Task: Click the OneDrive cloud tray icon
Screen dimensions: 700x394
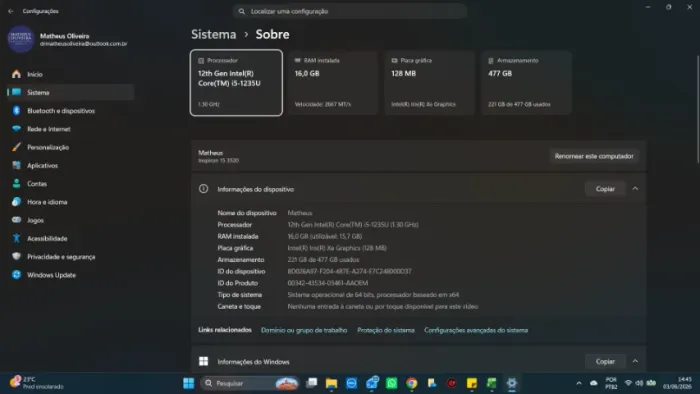Action: point(593,383)
